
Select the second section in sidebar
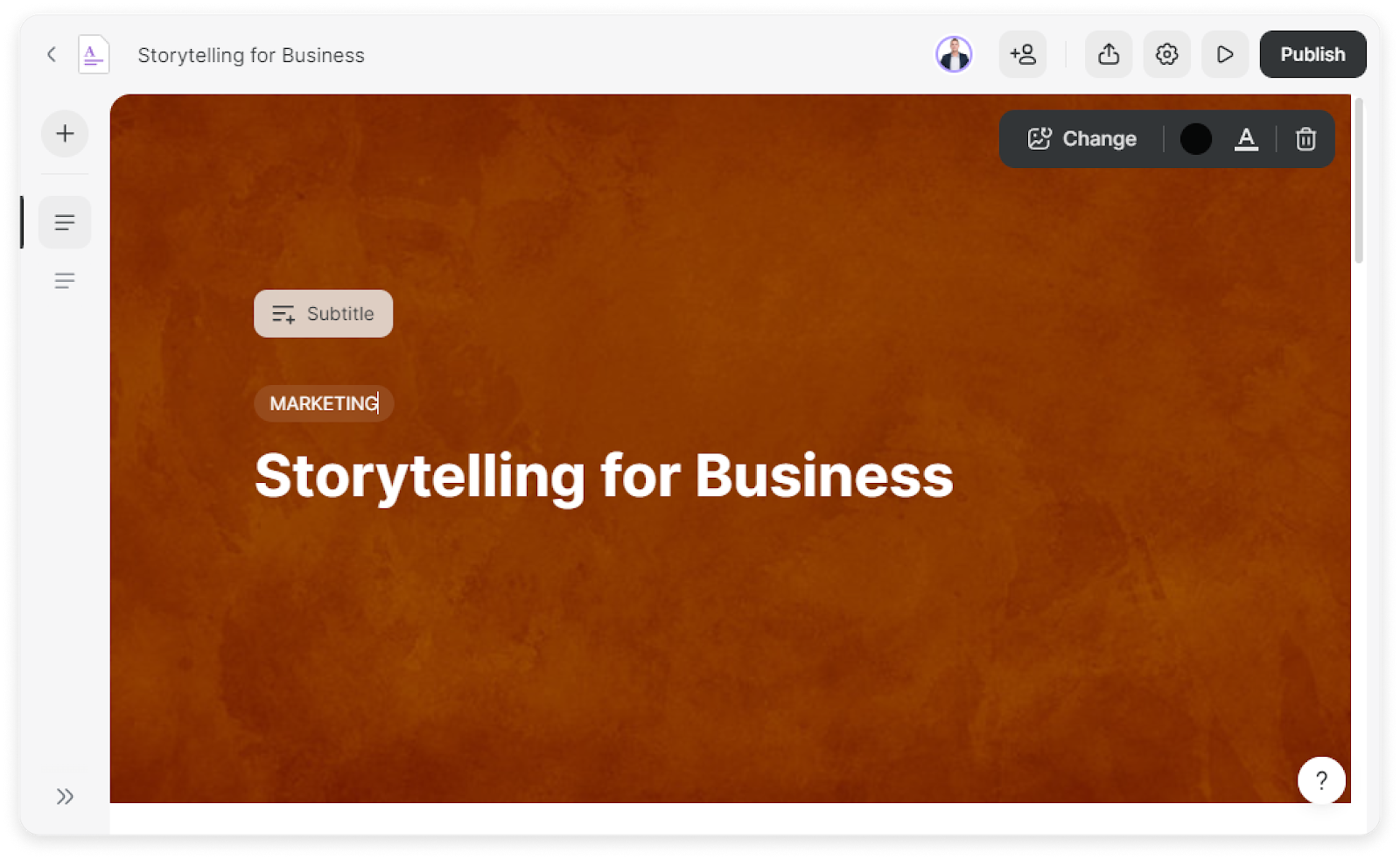click(65, 281)
